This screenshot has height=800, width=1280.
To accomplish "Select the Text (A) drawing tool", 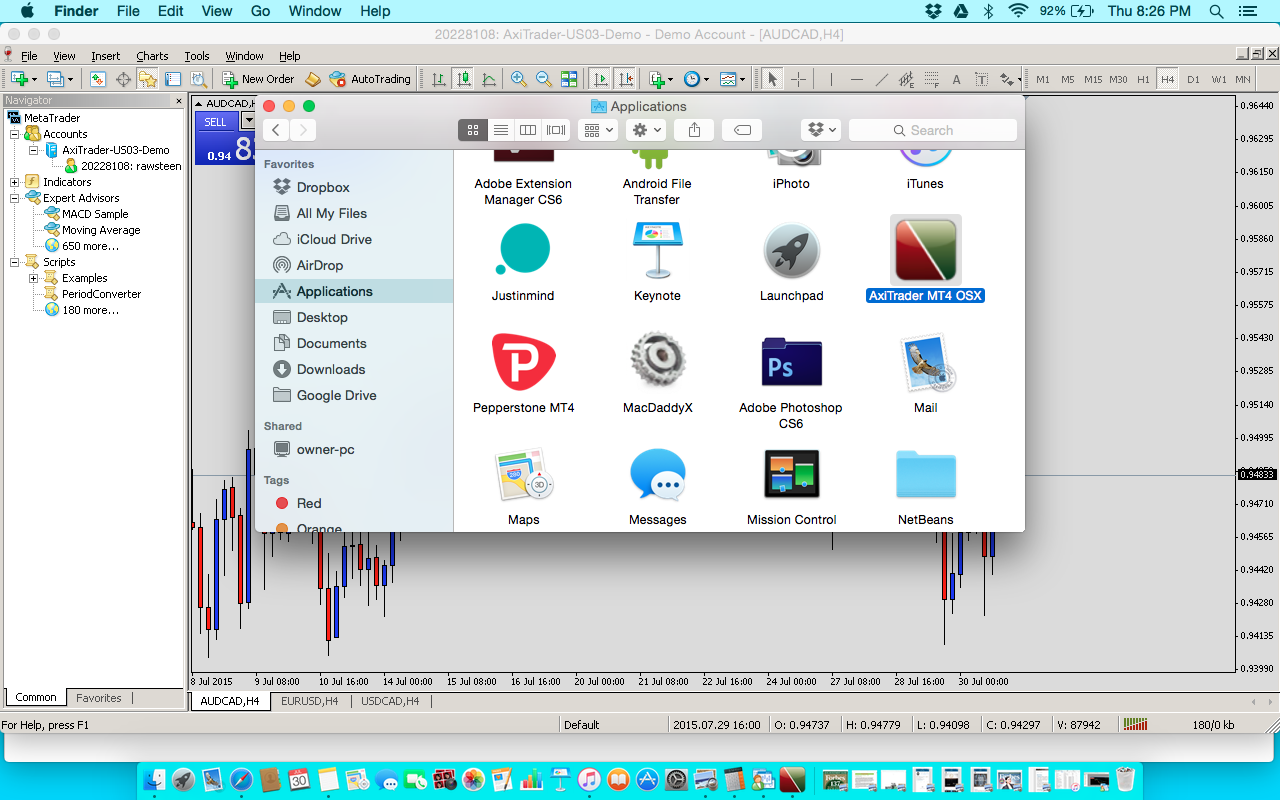I will coord(956,79).
